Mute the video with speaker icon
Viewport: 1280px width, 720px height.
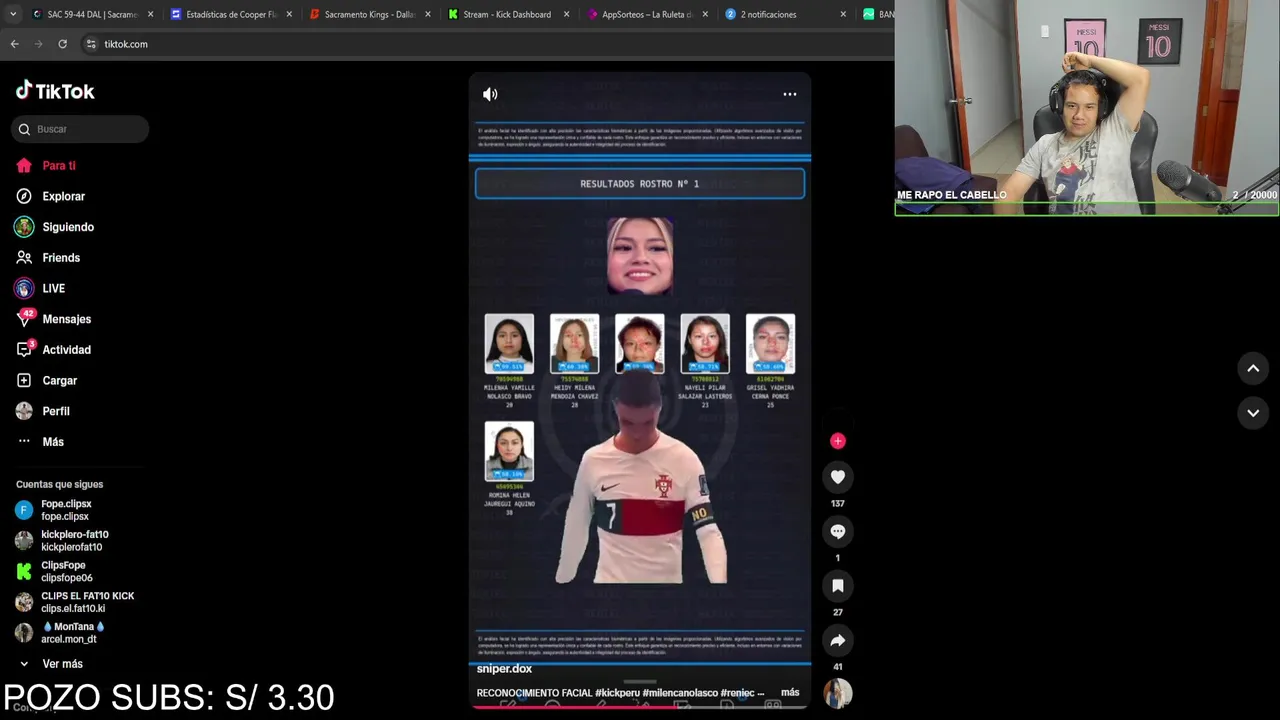tap(490, 94)
